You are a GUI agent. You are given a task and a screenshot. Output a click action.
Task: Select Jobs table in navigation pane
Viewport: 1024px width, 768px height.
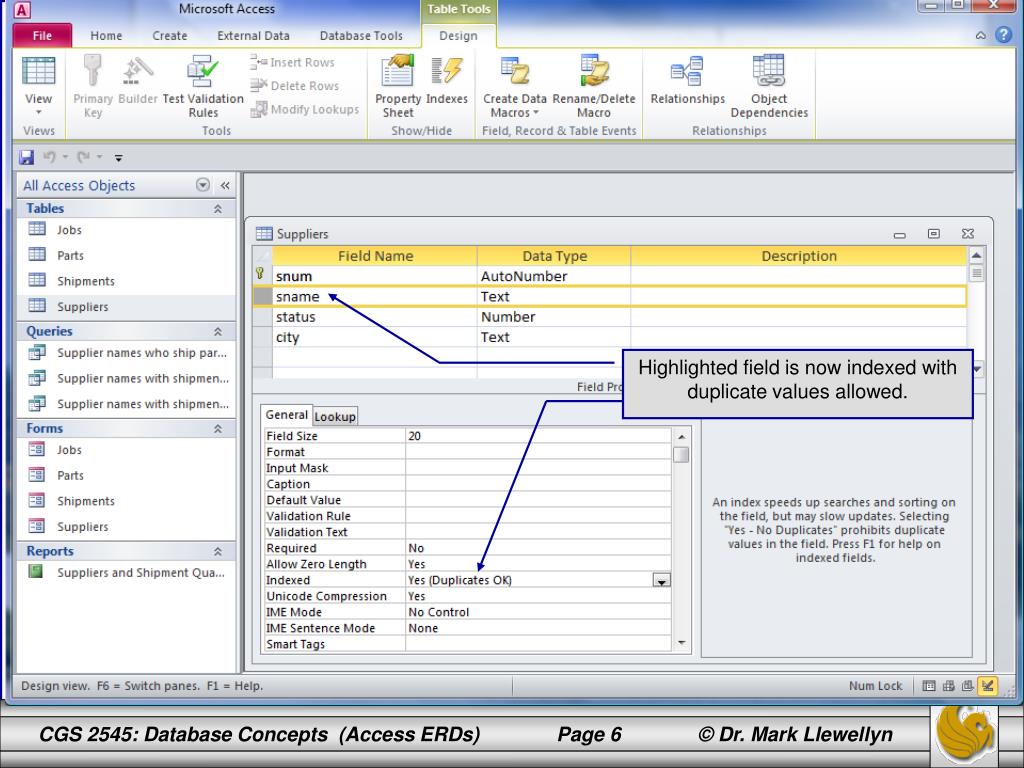pos(127,230)
